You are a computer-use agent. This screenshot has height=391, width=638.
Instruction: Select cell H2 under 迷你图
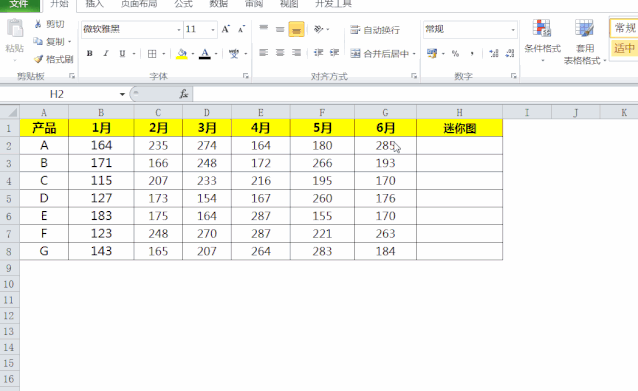coord(459,146)
